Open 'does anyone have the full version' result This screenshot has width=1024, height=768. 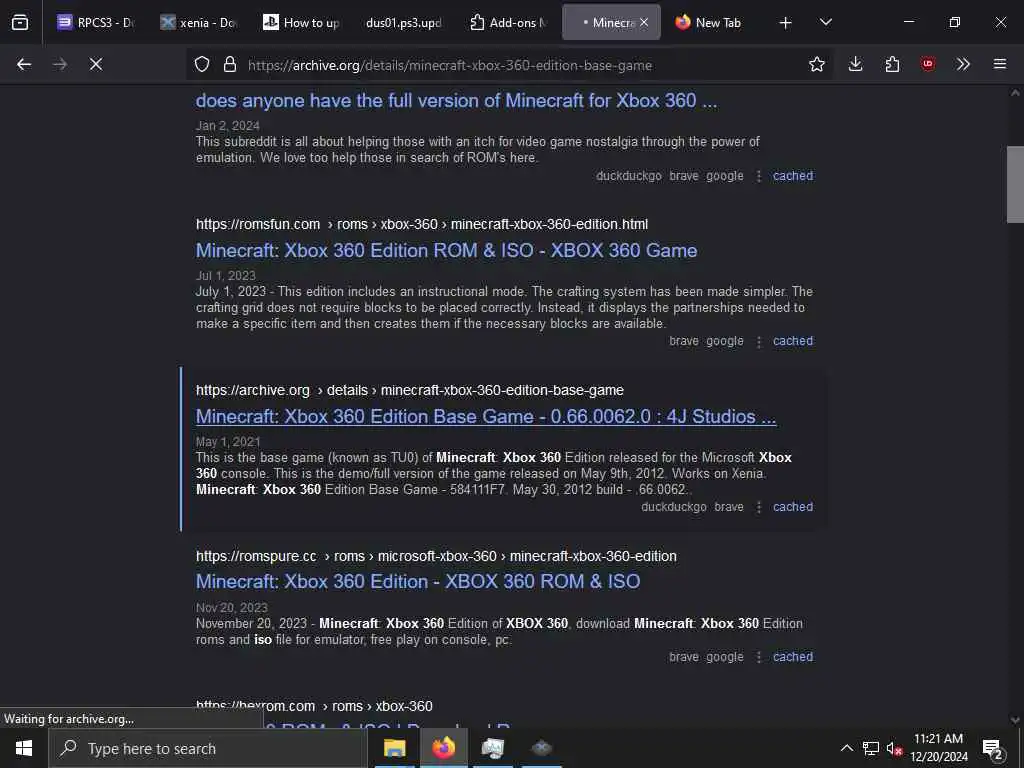click(456, 101)
